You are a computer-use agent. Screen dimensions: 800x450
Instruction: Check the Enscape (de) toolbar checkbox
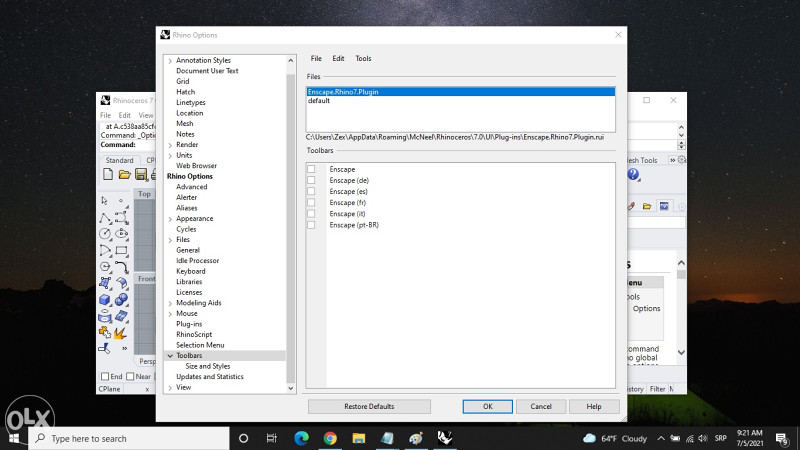(311, 180)
